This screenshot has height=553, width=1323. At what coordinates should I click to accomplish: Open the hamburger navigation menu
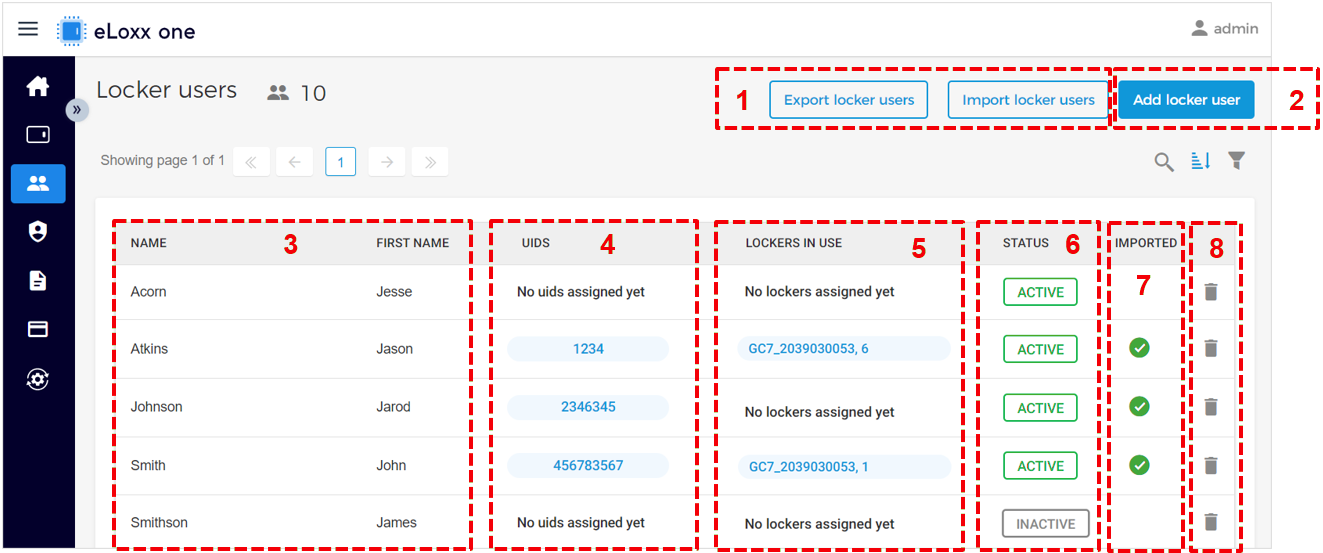tap(28, 29)
